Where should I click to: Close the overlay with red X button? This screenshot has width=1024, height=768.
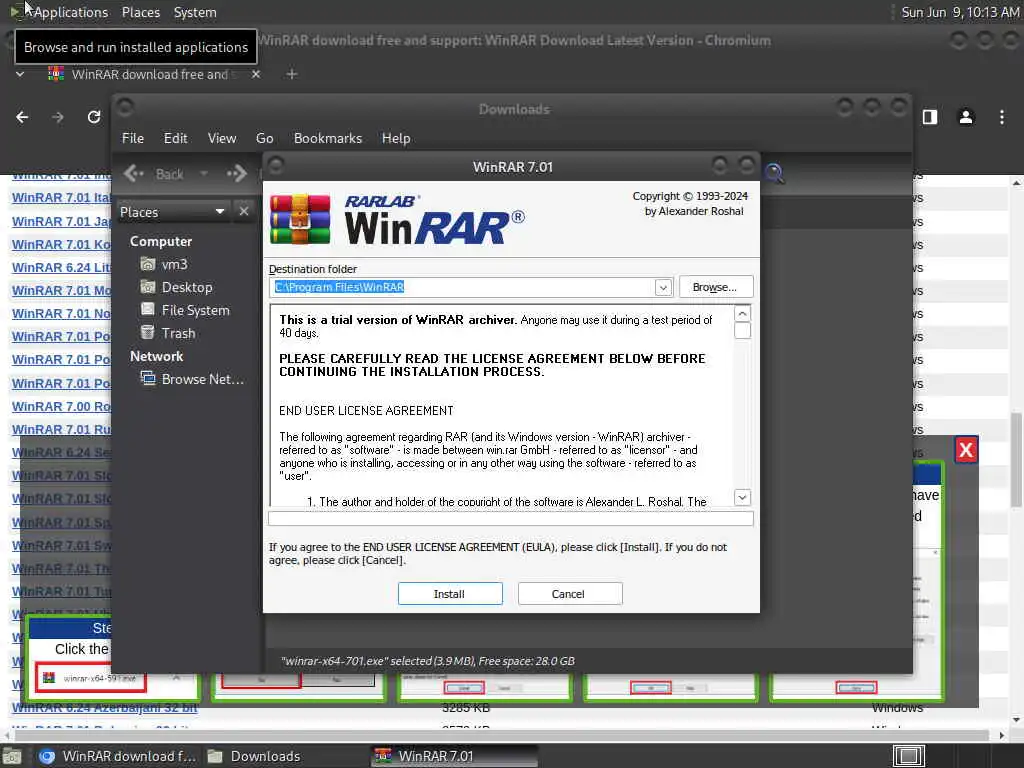(966, 450)
